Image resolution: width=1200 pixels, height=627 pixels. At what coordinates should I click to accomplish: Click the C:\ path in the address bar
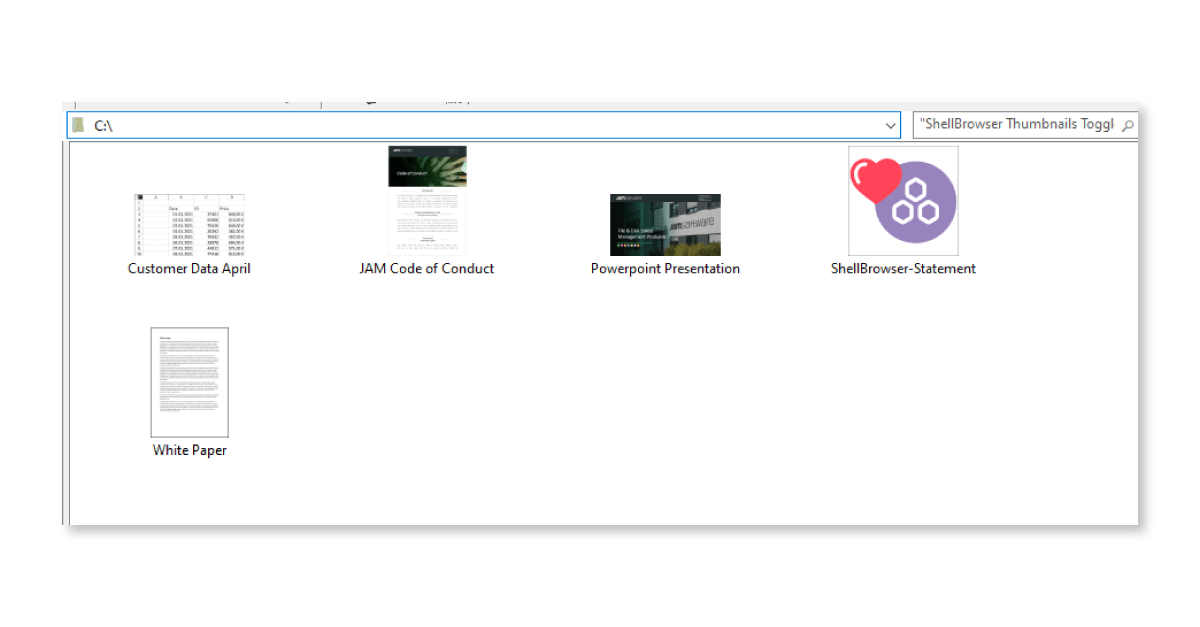point(103,126)
